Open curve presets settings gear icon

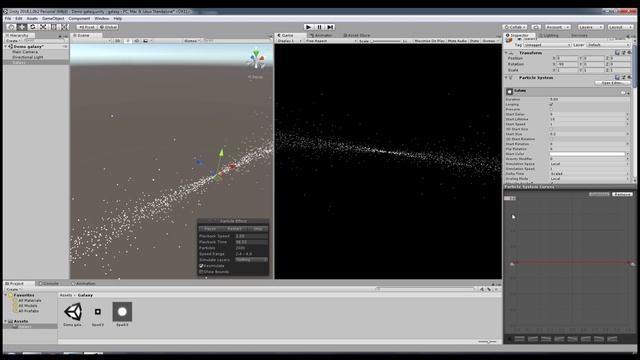pyautogui.click(x=509, y=339)
